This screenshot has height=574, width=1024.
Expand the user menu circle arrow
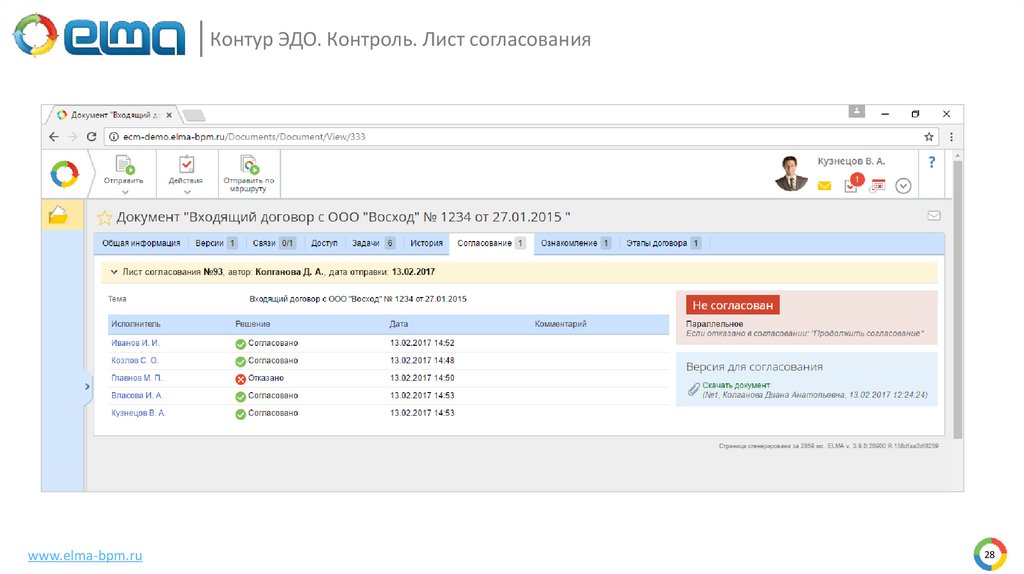(x=903, y=186)
